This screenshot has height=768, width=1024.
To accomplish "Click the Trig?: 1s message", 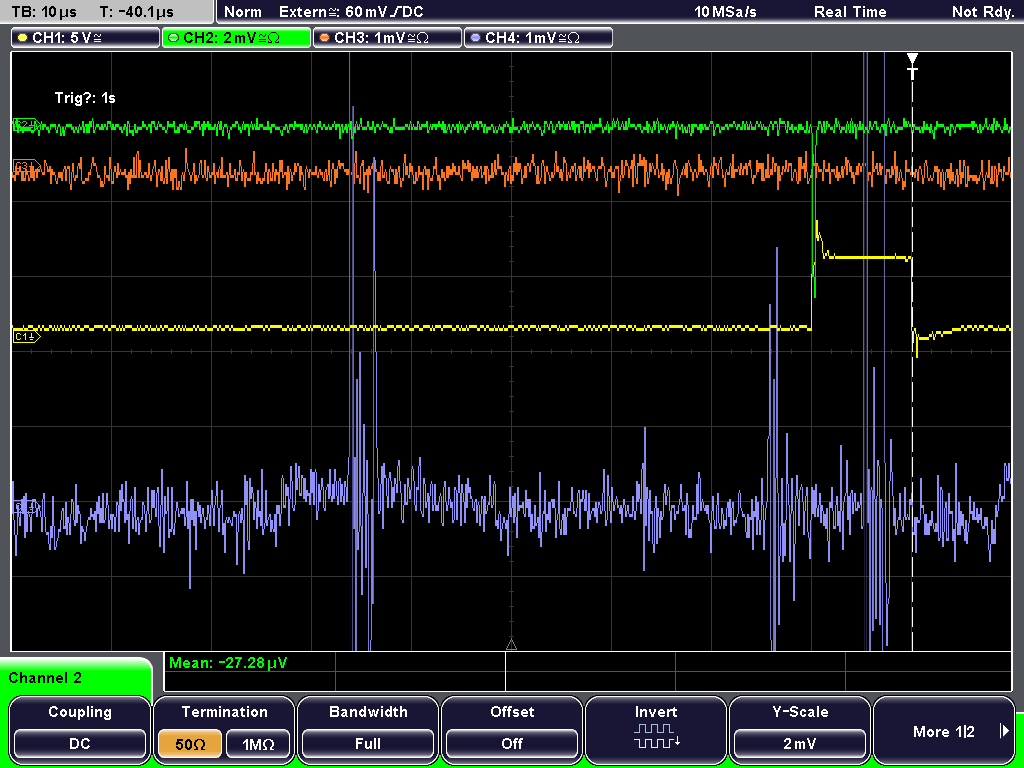I will [85, 98].
